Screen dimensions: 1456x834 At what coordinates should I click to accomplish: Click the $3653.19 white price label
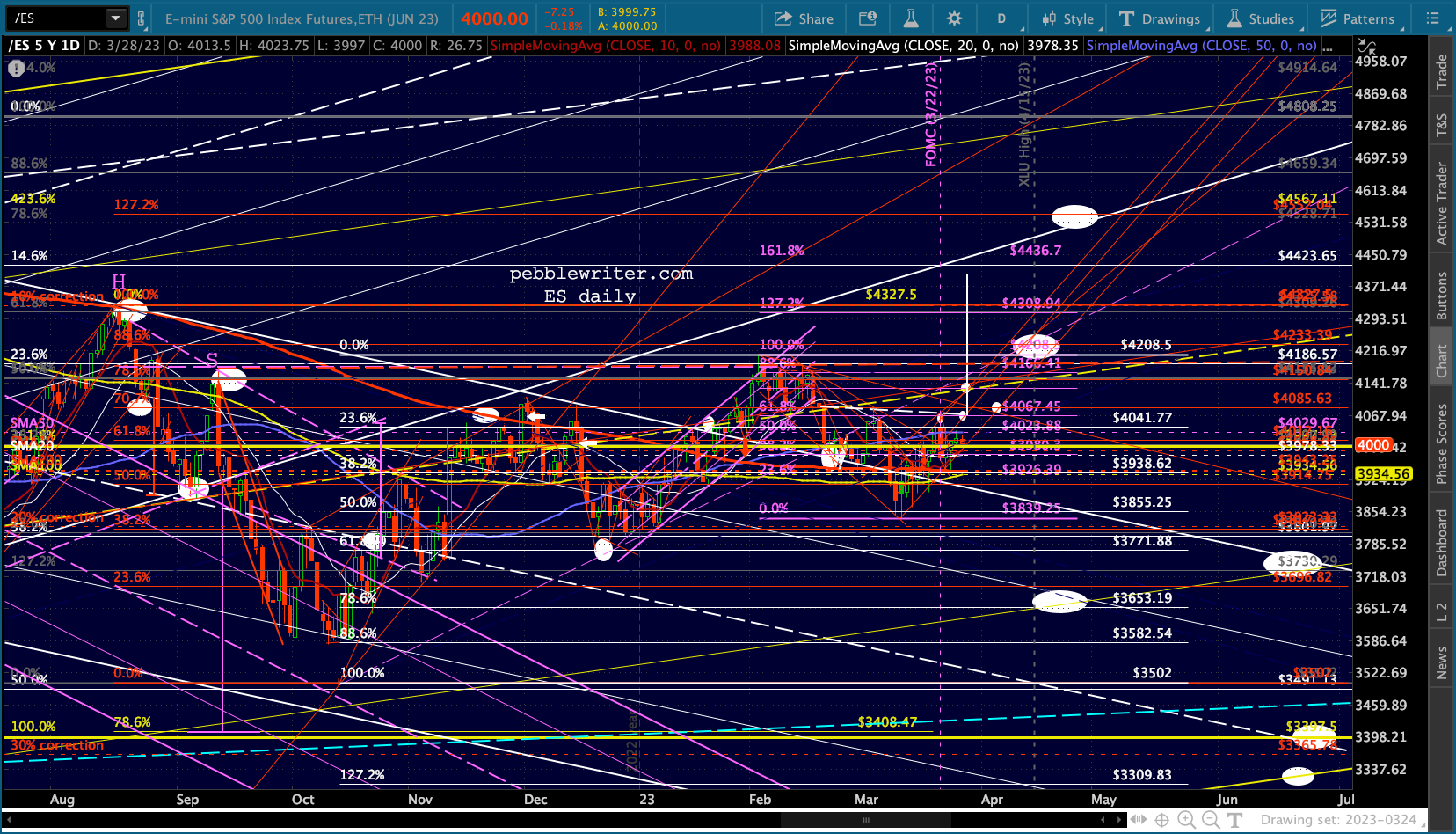click(1142, 598)
